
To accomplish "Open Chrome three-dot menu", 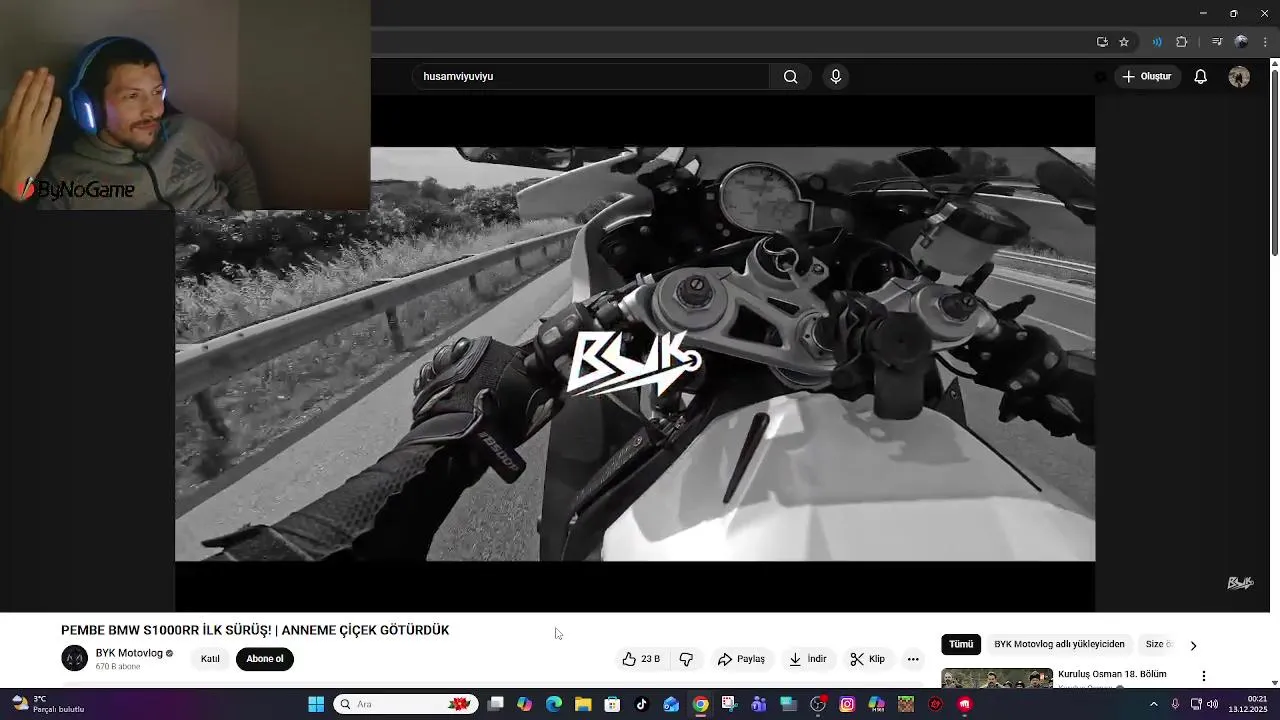I will pos(1265,42).
